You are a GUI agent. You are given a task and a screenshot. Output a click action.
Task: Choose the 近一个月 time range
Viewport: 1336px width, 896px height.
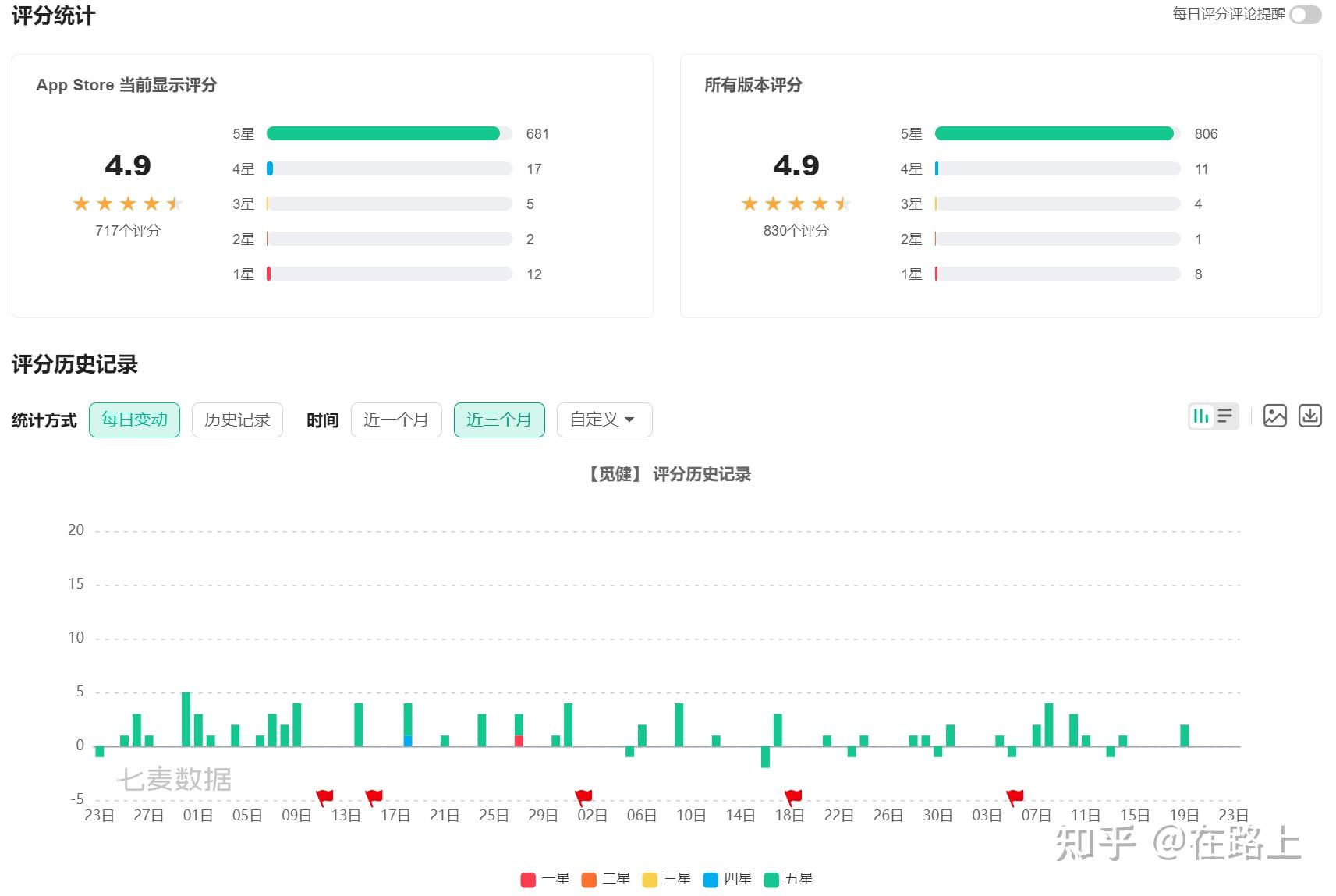(396, 420)
